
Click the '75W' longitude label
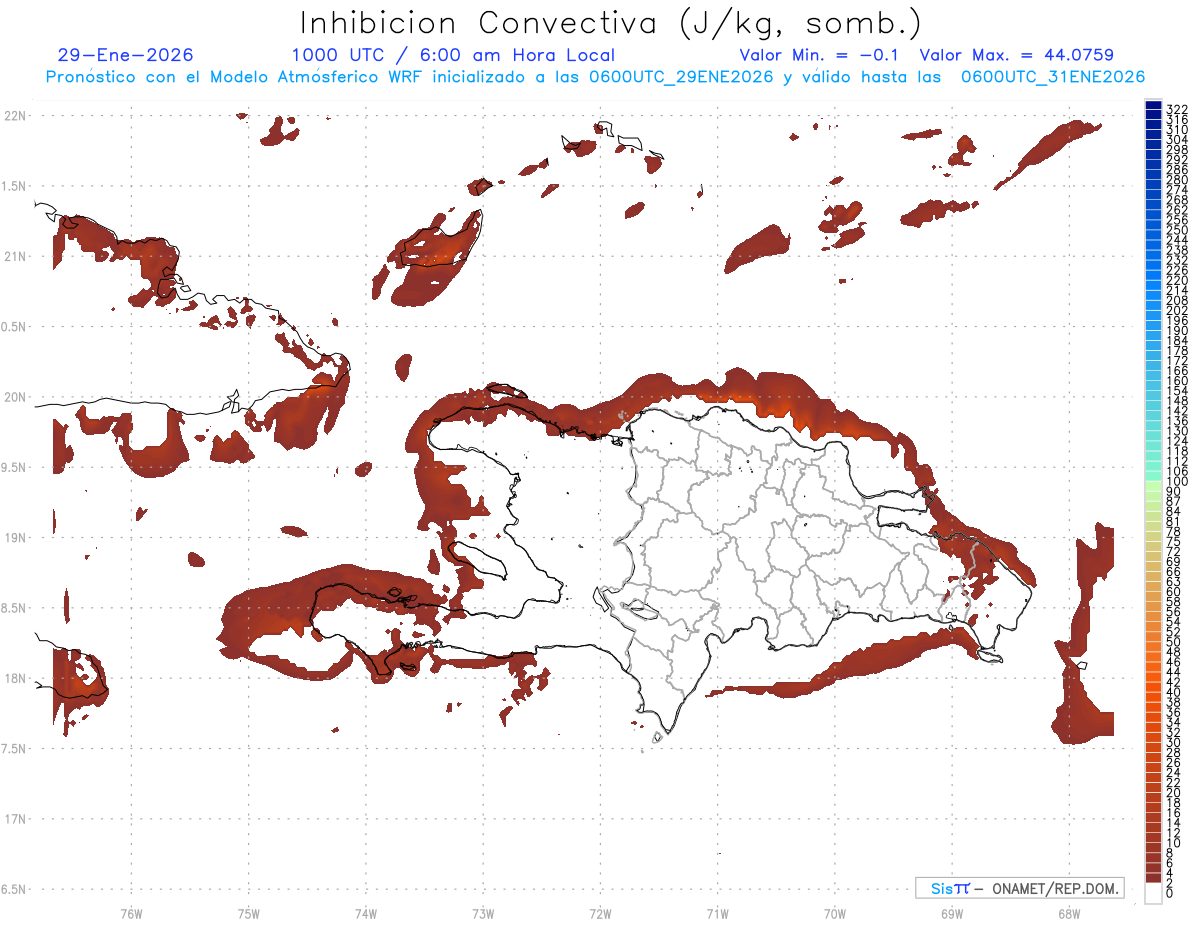pyautogui.click(x=248, y=913)
